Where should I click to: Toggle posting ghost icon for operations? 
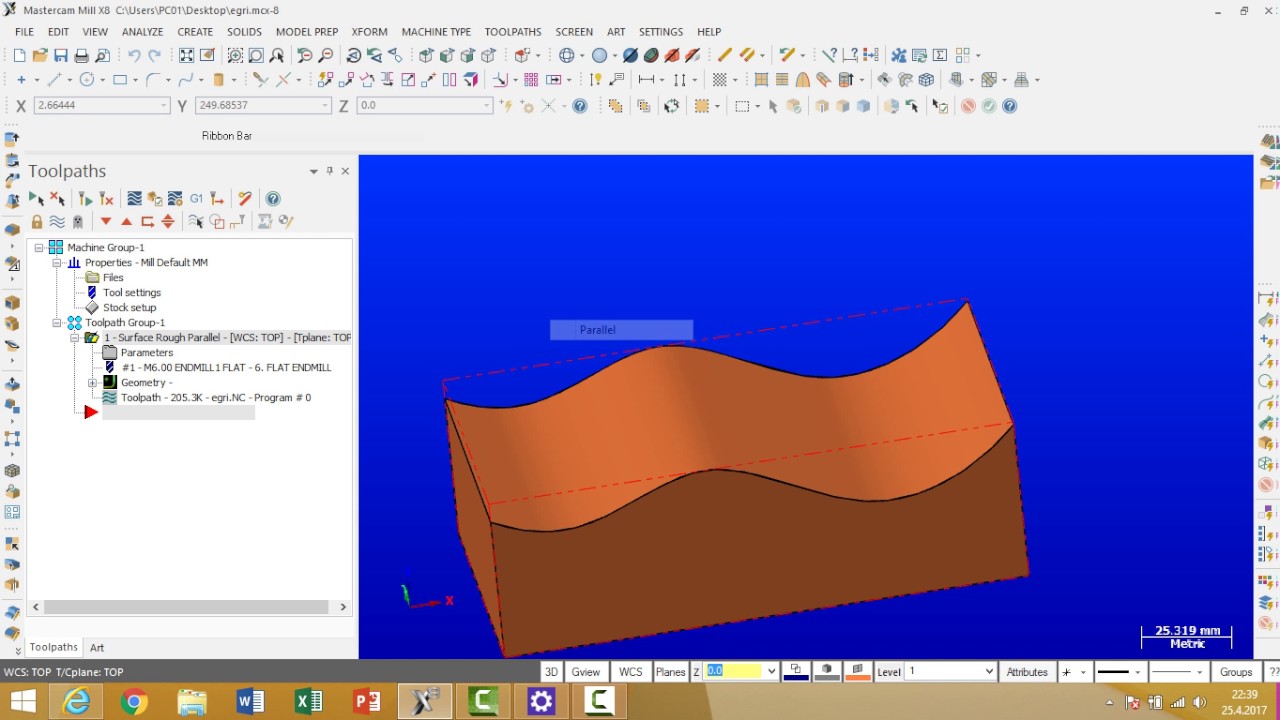(78, 221)
